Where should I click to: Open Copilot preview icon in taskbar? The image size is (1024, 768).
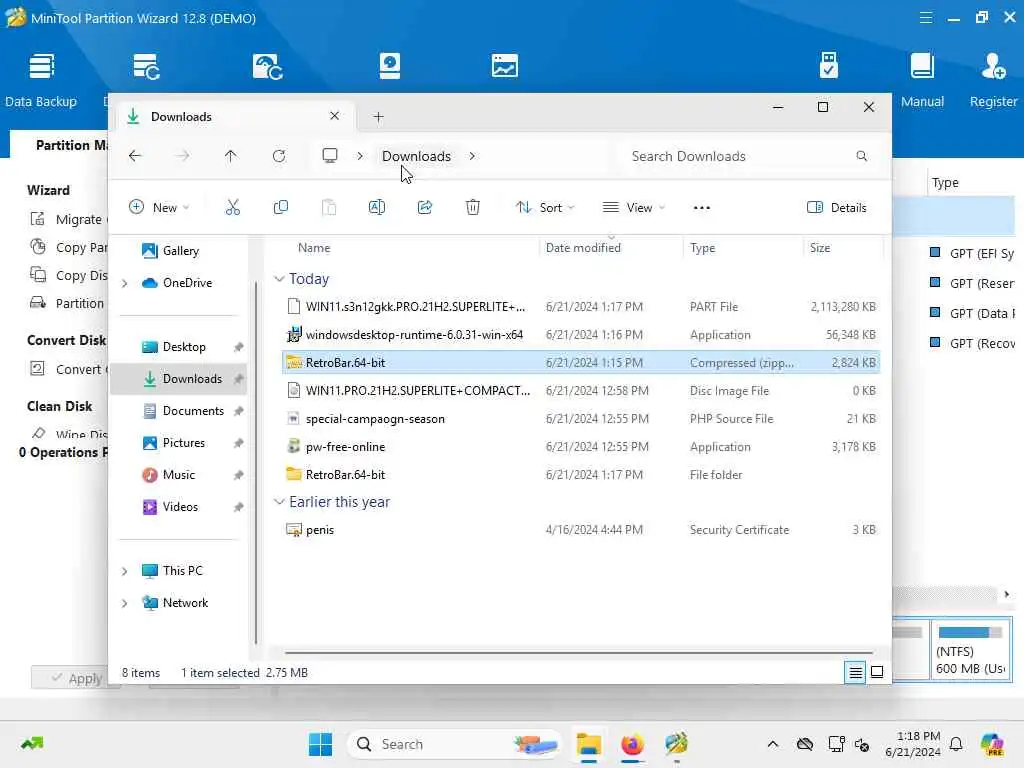991,744
